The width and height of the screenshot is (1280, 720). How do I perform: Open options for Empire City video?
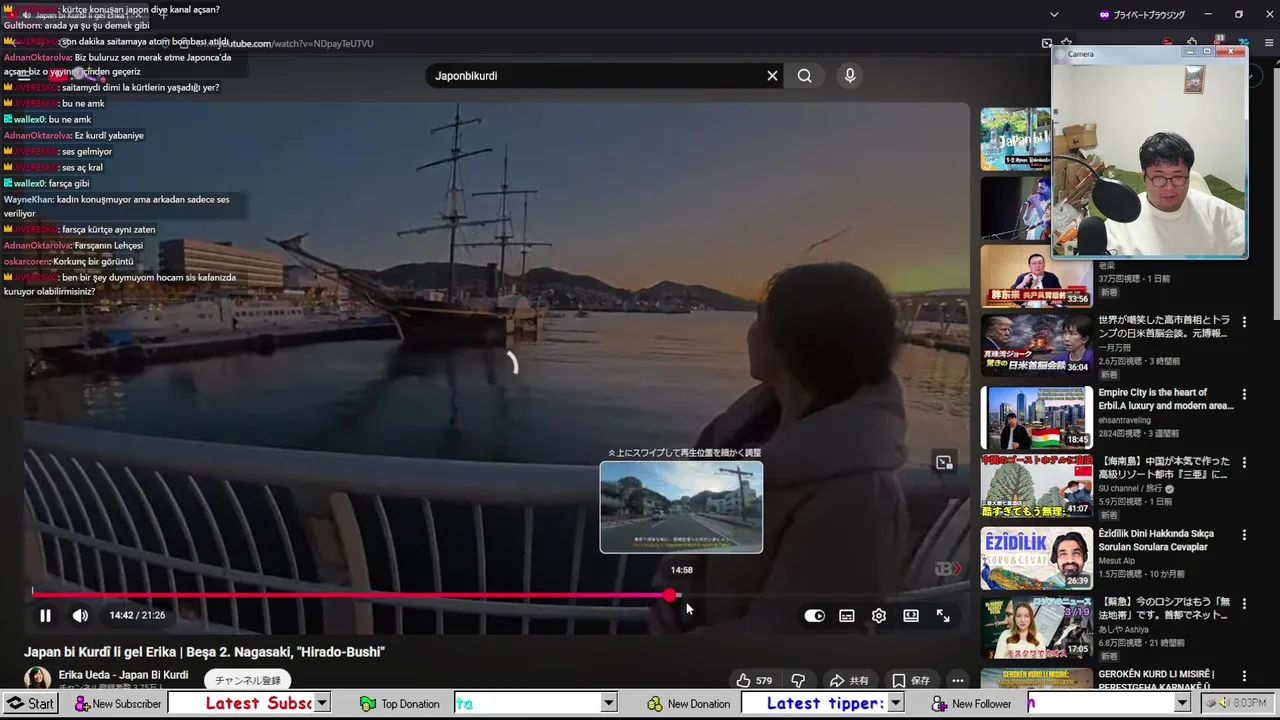pos(1244,394)
